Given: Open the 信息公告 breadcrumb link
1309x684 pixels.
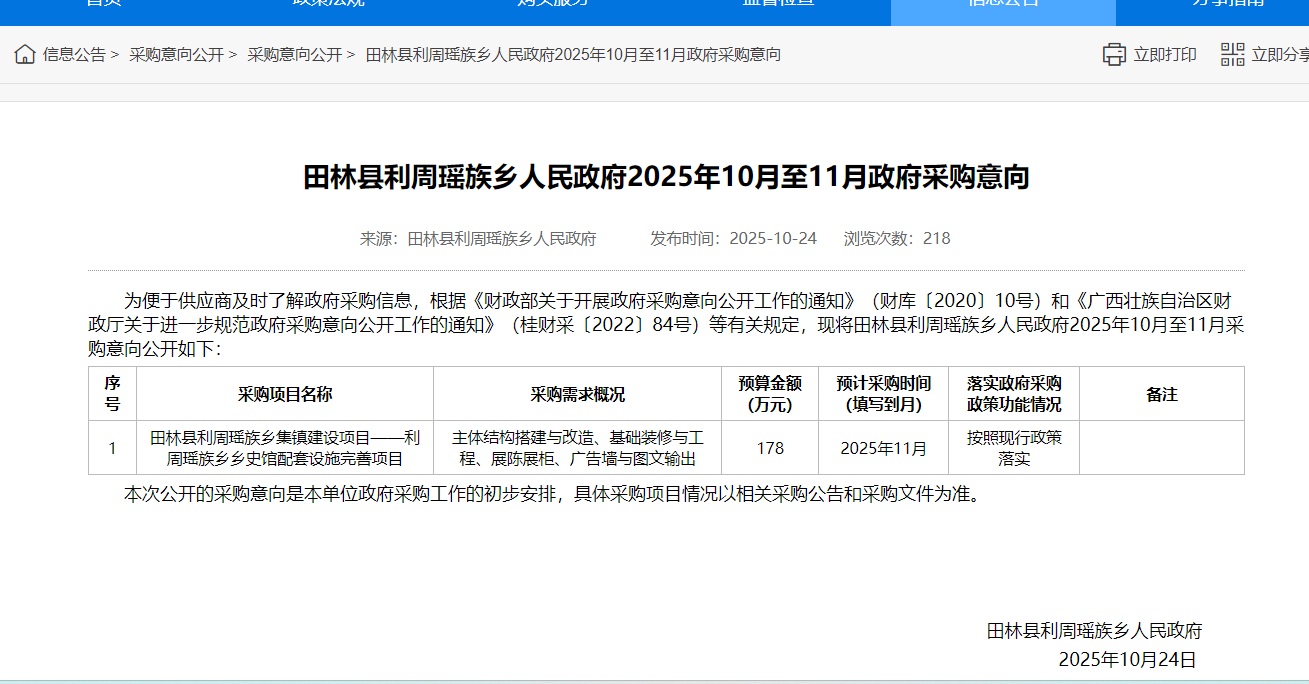Looking at the screenshot, I should pos(74,55).
